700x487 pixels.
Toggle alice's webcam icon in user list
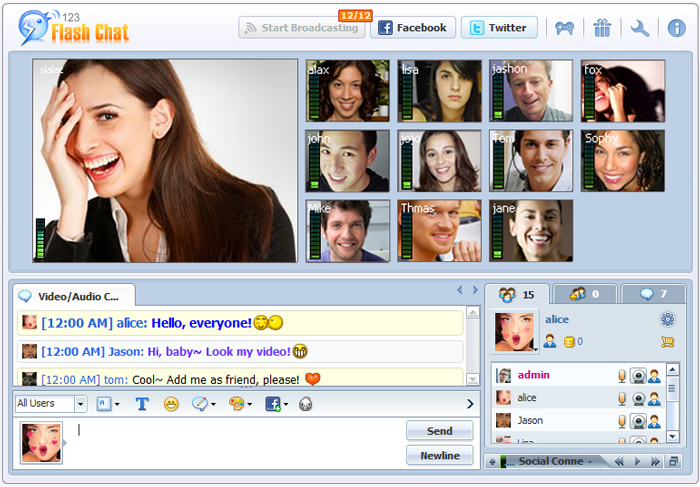pos(637,398)
